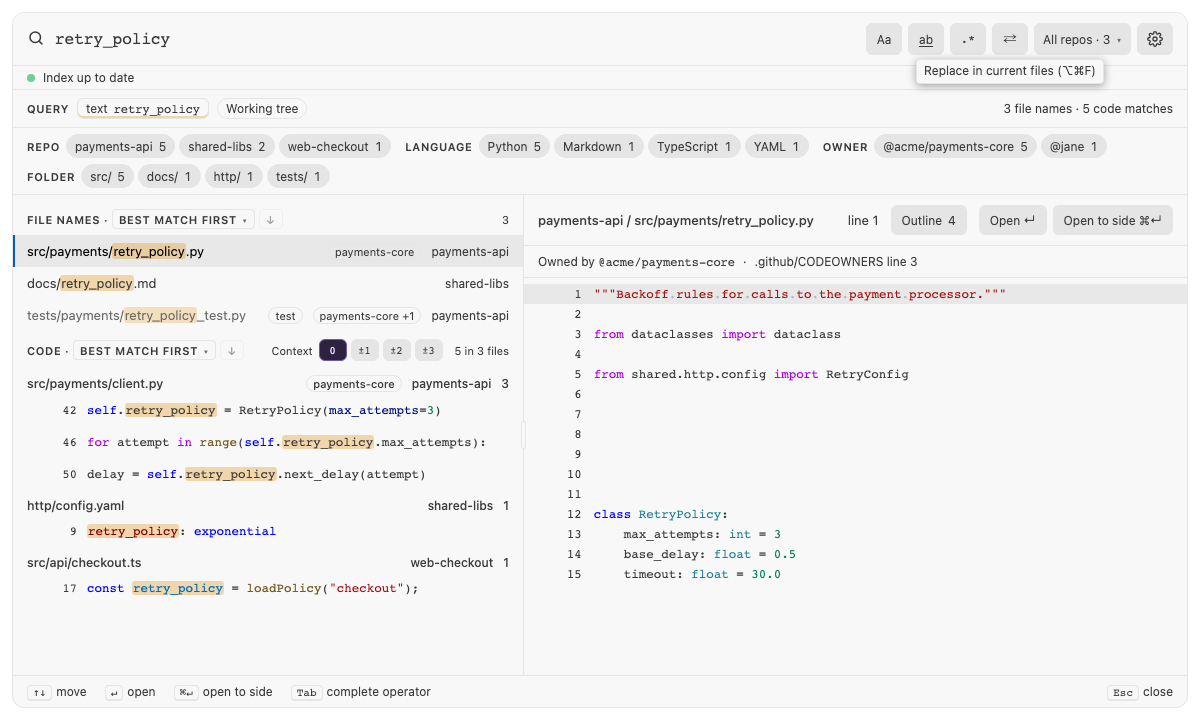This screenshot has height=720, width=1200.
Task: Click Tab complete operator hint
Action: [361, 692]
